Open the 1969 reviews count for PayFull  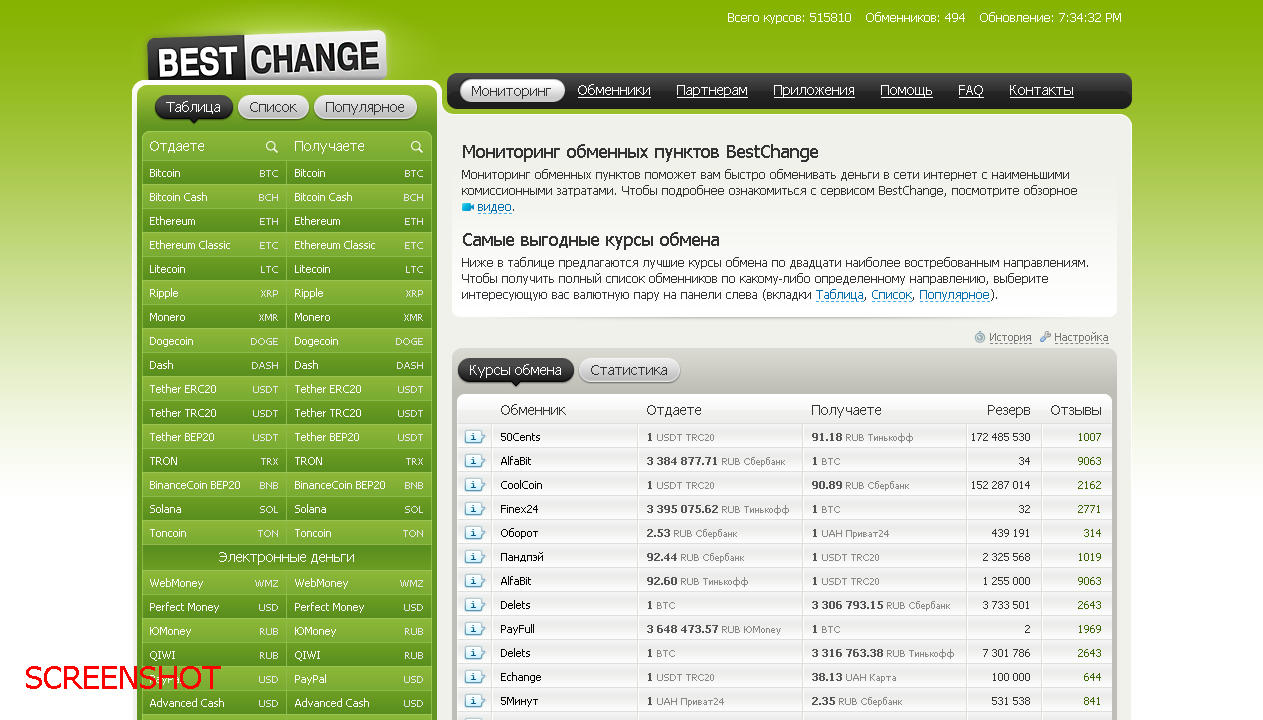click(x=1089, y=629)
